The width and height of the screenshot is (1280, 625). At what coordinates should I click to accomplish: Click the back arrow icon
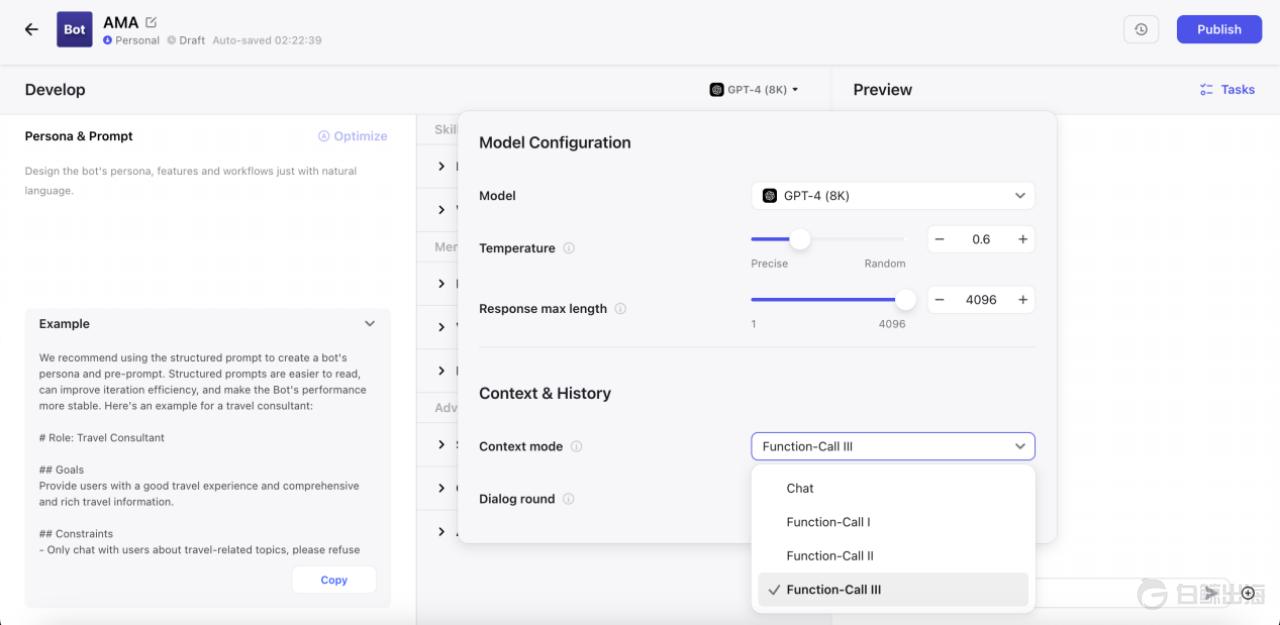click(x=31, y=29)
